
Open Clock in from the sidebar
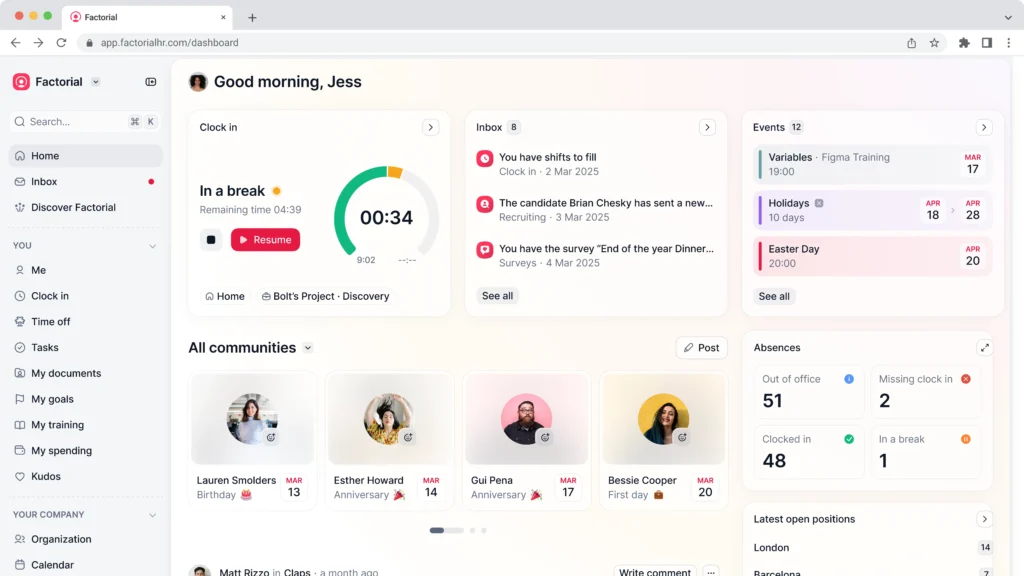(x=86, y=296)
